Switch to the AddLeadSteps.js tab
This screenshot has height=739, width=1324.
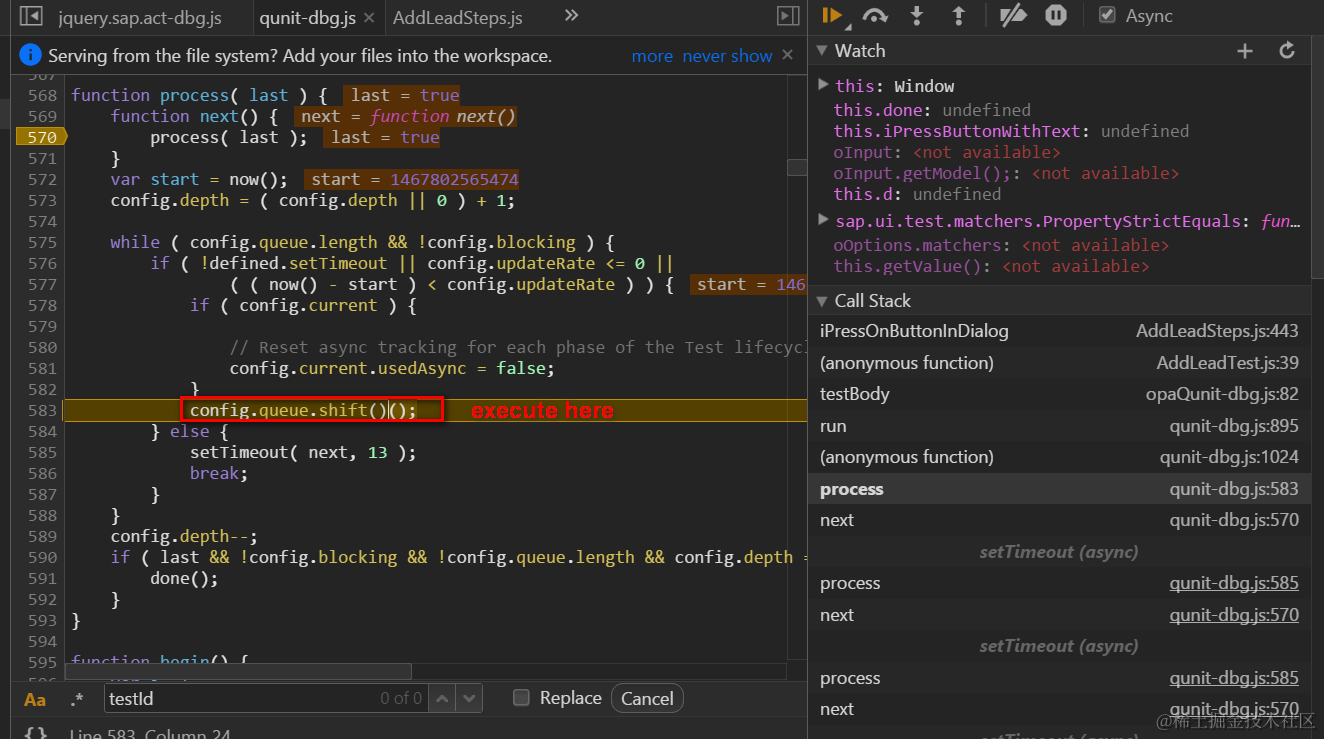pyautogui.click(x=458, y=17)
